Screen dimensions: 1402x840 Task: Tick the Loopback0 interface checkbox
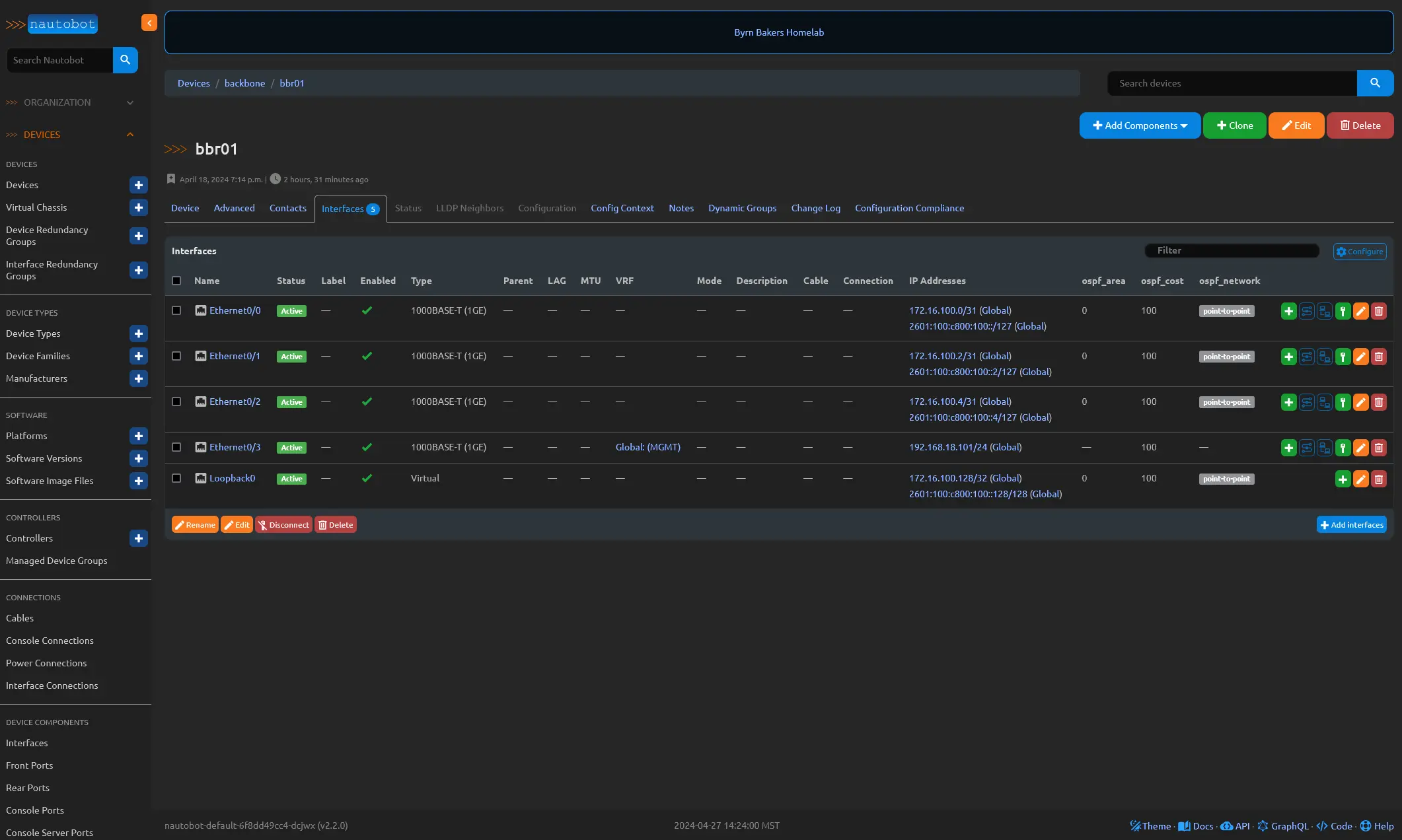[x=176, y=478]
